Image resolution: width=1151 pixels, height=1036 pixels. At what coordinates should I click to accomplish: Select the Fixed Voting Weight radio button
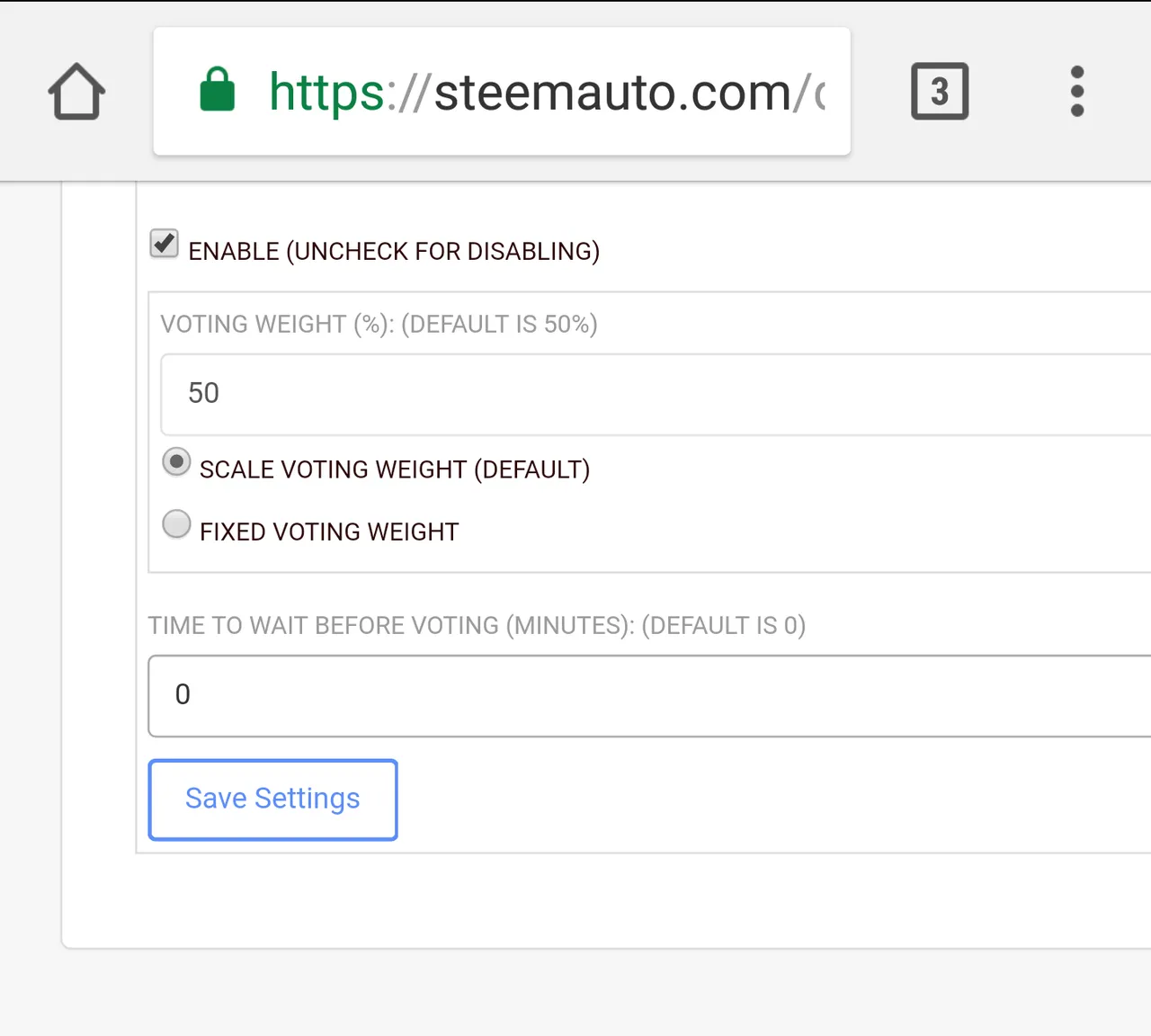click(176, 523)
